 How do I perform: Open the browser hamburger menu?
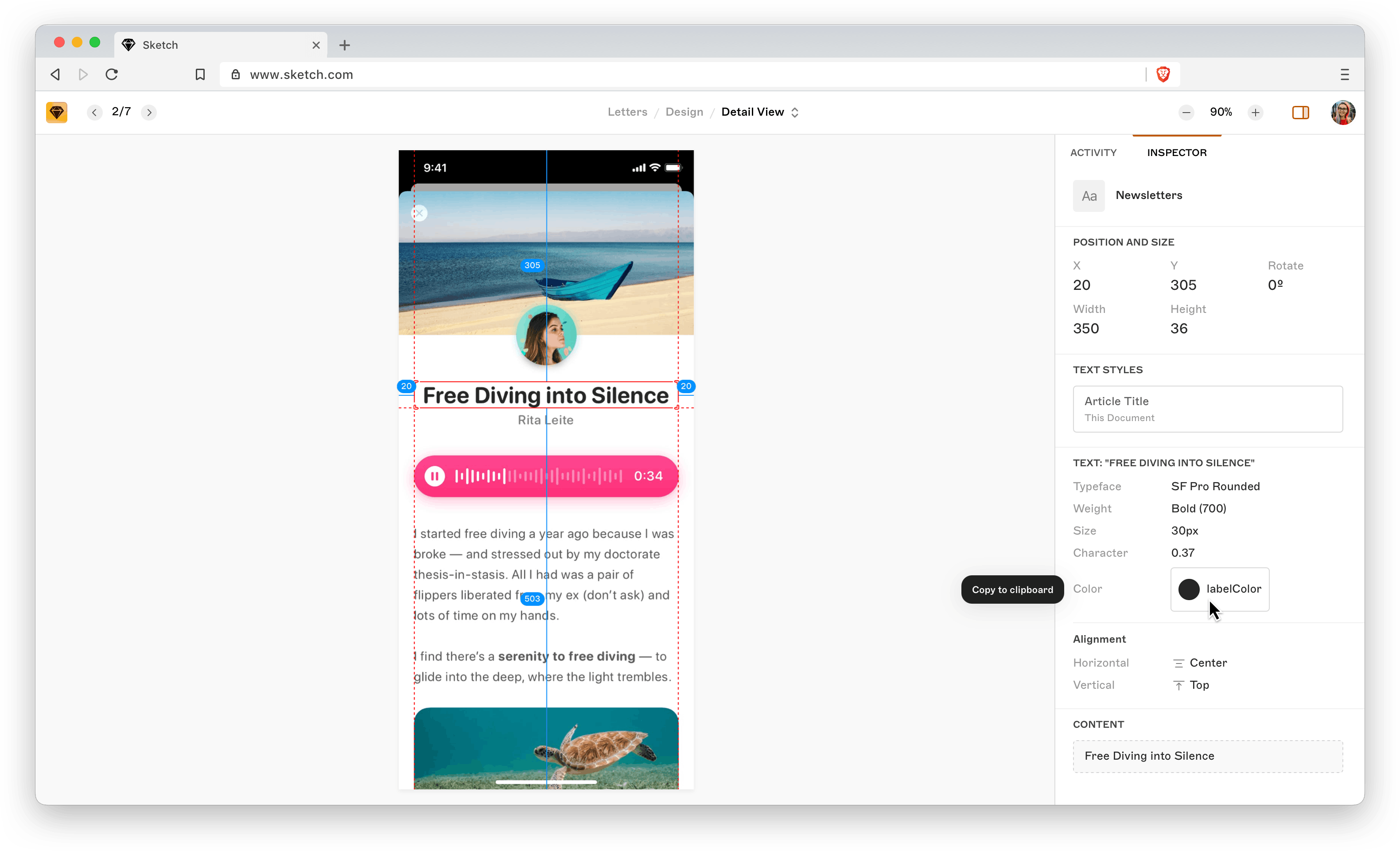point(1345,74)
